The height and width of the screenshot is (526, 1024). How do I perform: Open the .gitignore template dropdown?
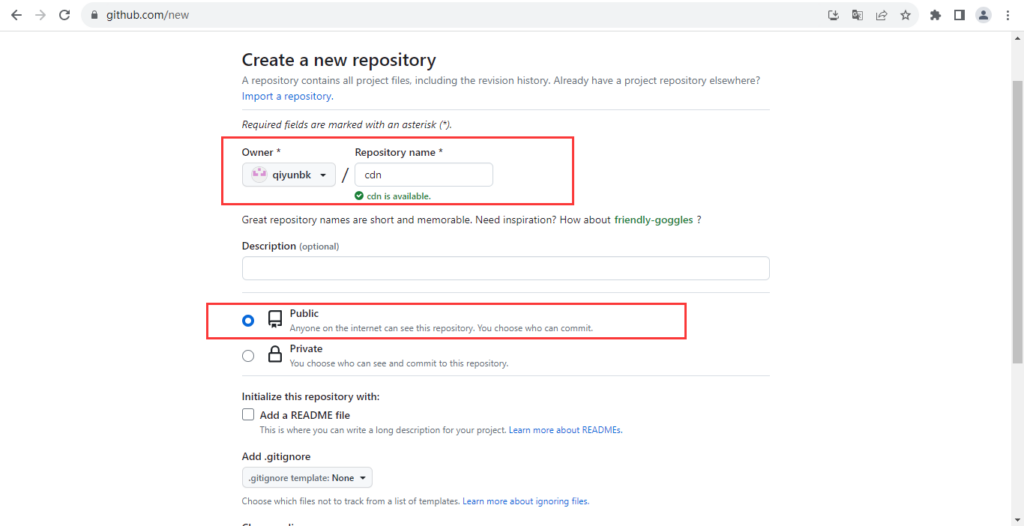(x=308, y=478)
